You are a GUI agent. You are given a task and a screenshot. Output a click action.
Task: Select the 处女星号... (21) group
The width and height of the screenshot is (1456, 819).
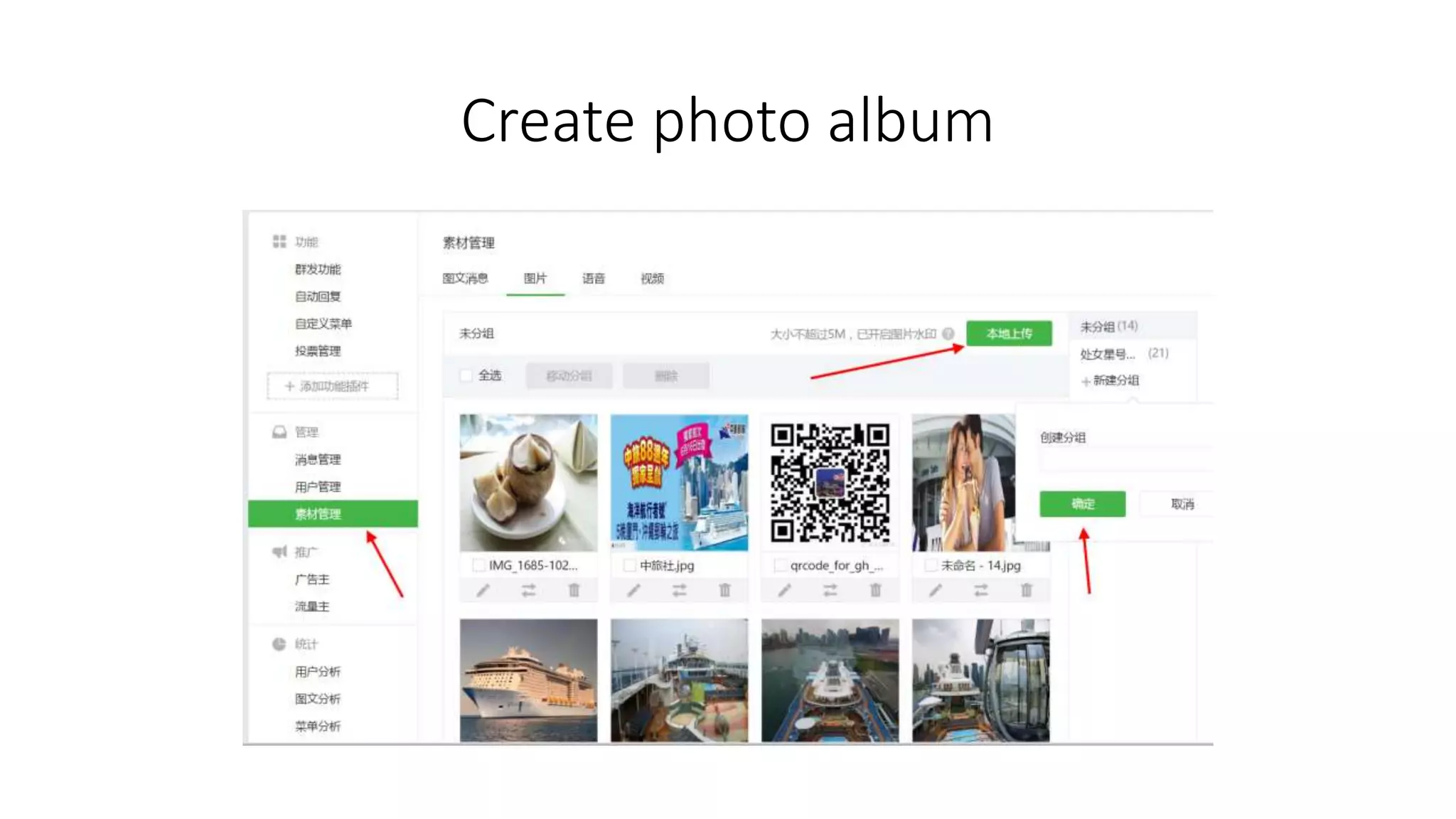click(x=1133, y=353)
